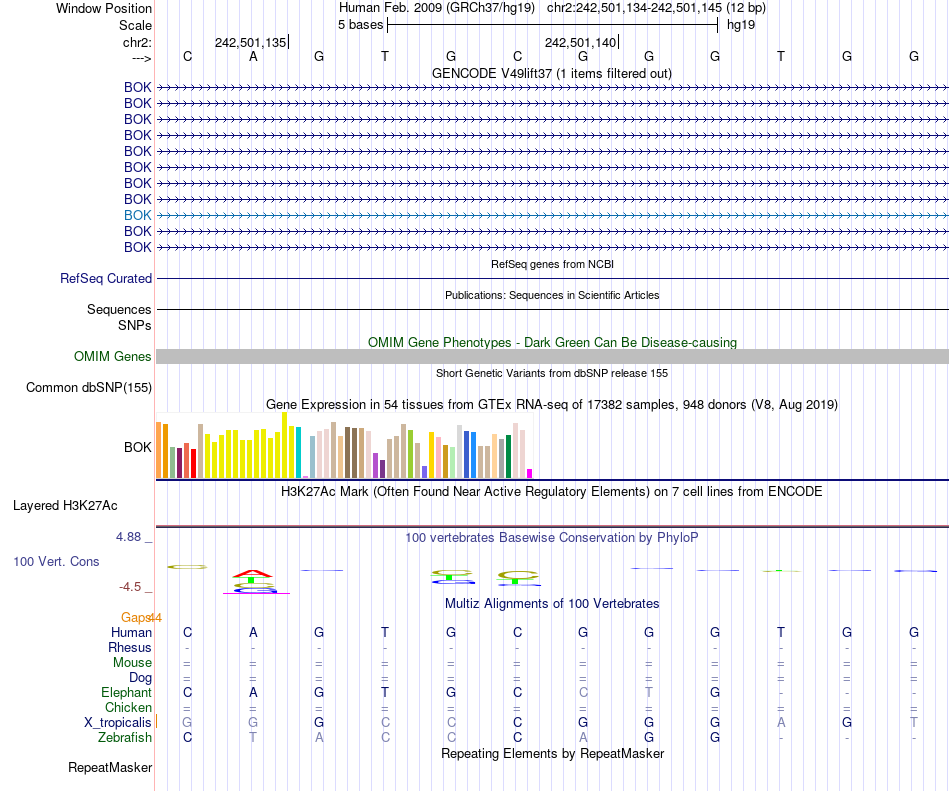The width and height of the screenshot is (950, 791).
Task: Click the '5 bases' scale text
Action: 360,25
